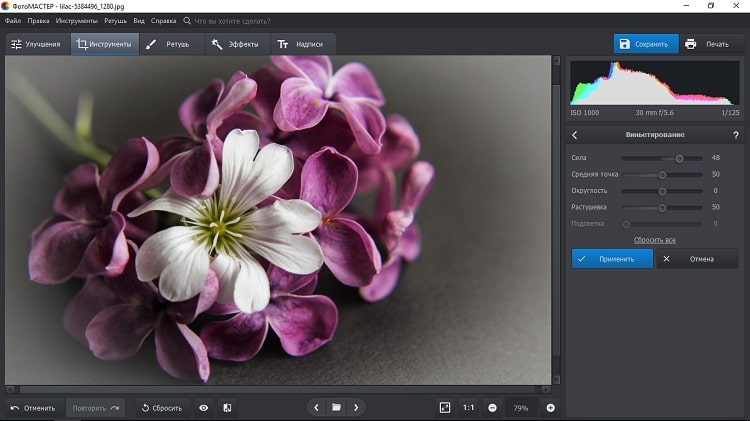Collapse Виньетирование panel with back chevron

click(x=575, y=135)
